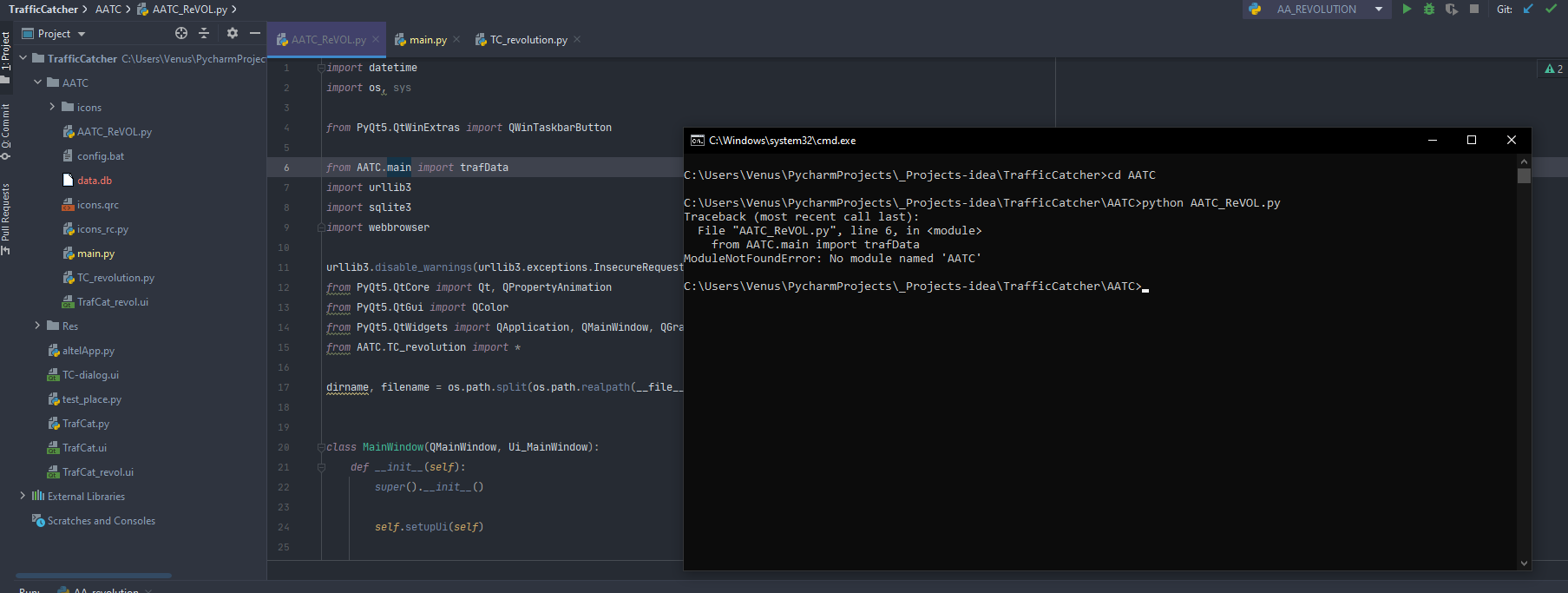The height and width of the screenshot is (593, 1568).
Task: Click cmd window scrollbar down arrow
Action: pyautogui.click(x=1524, y=563)
